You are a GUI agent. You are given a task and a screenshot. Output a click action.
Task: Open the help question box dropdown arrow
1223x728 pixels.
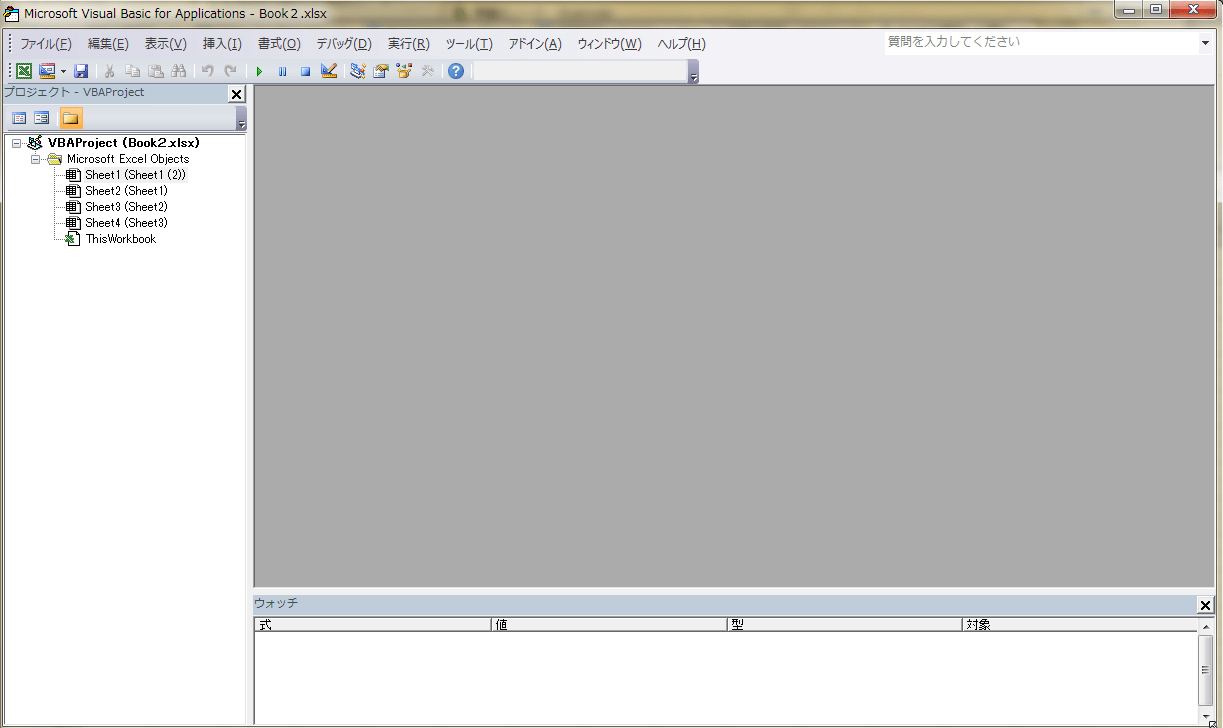pyautogui.click(x=1205, y=43)
